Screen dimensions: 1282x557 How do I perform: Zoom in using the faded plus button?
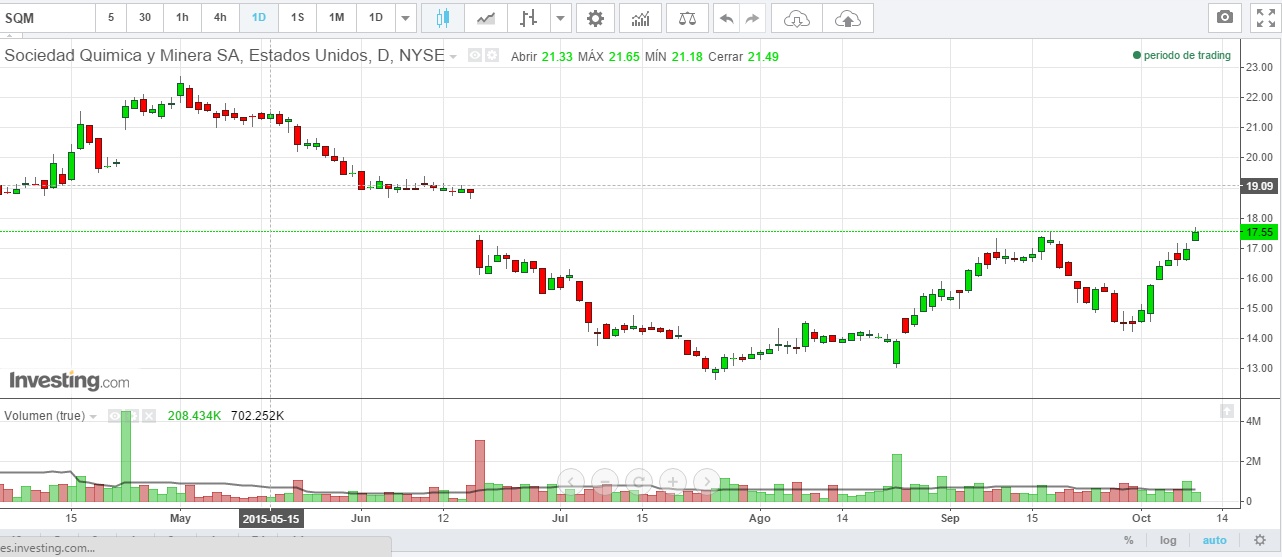[x=673, y=481]
